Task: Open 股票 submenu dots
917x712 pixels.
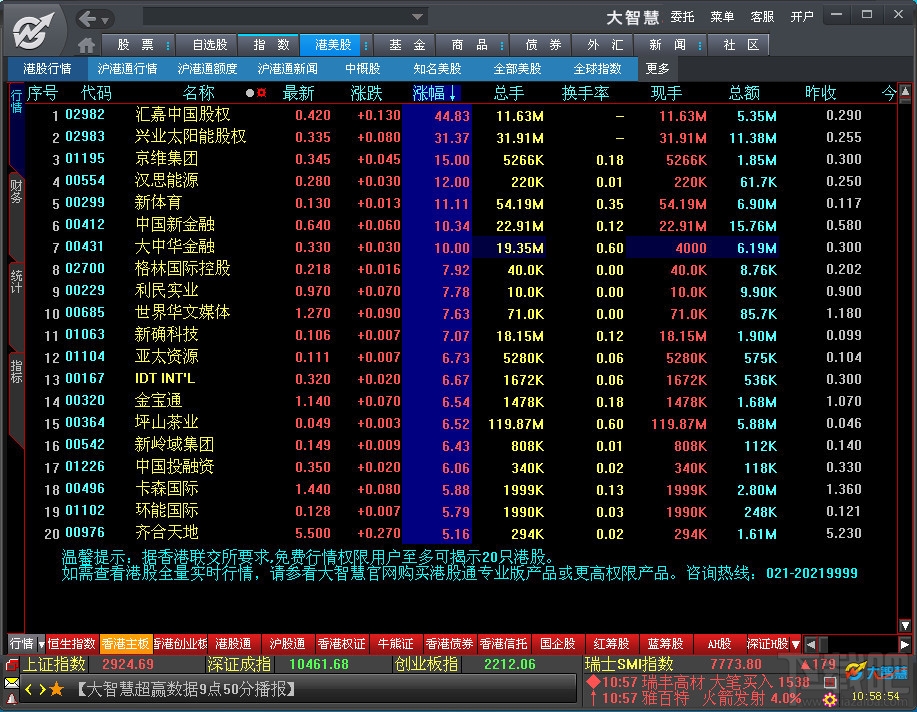Action: (168, 45)
